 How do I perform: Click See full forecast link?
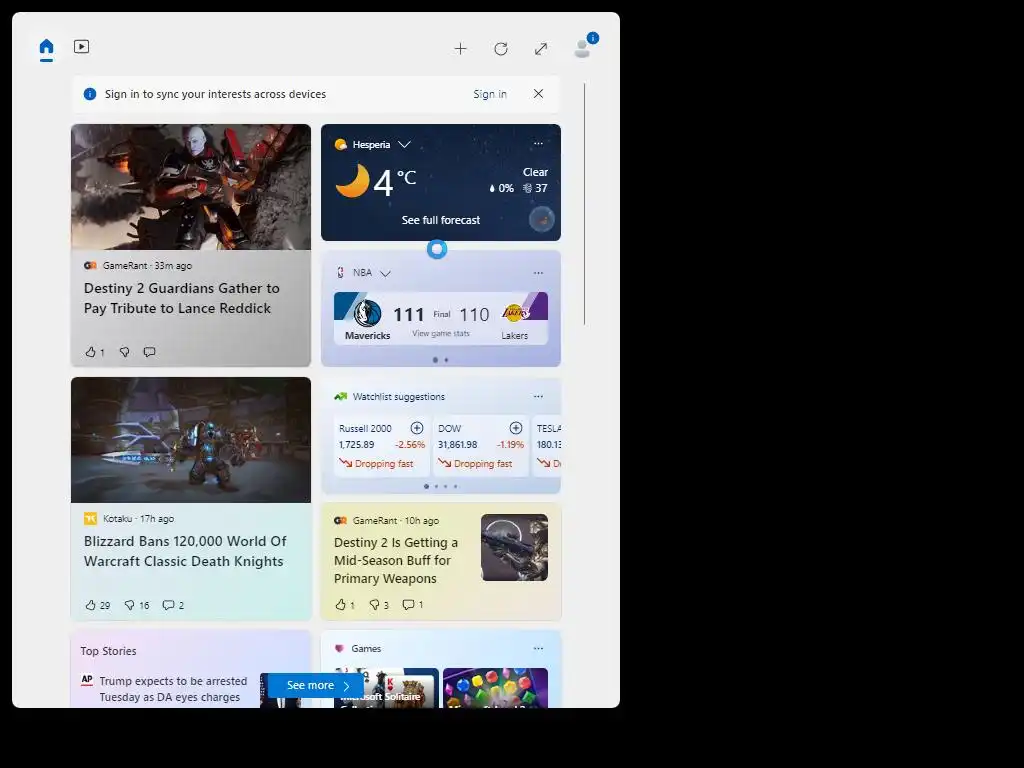click(x=441, y=220)
